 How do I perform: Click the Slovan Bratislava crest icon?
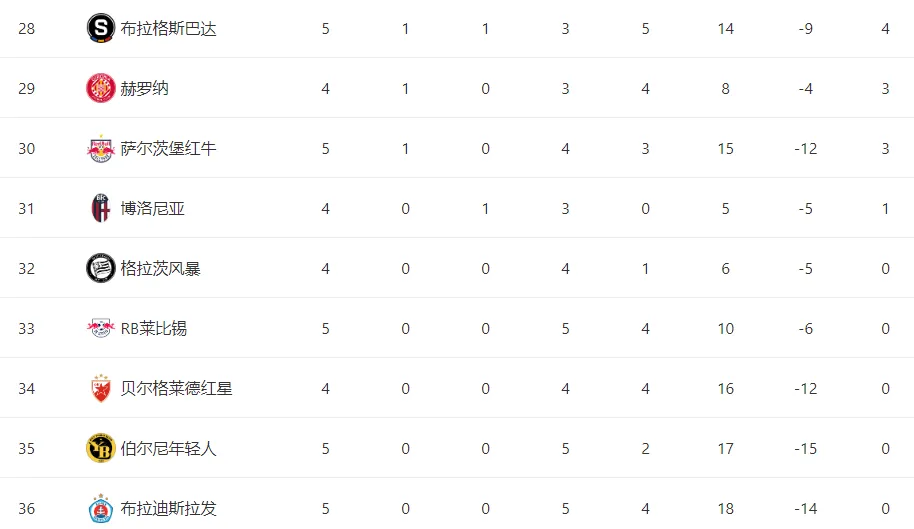(x=100, y=508)
